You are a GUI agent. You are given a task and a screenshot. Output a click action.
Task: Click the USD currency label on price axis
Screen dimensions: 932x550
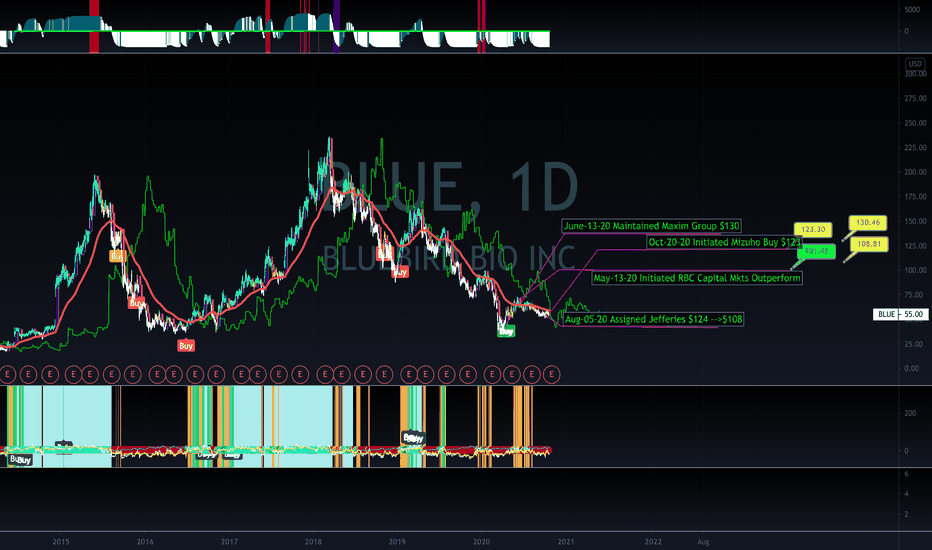click(x=914, y=64)
